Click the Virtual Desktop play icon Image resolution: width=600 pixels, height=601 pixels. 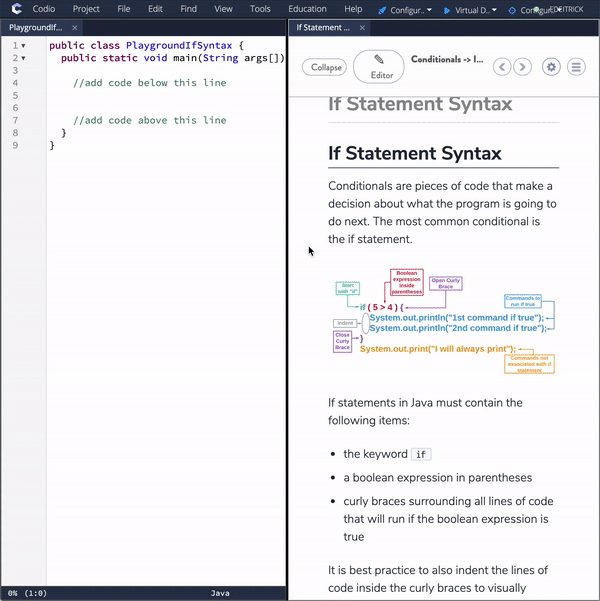click(x=447, y=11)
